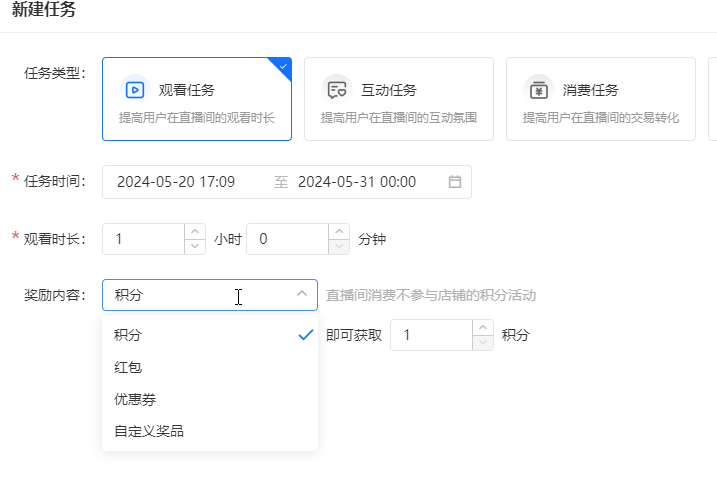Image resolution: width=717 pixels, height=498 pixels.
Task: Click description 提高用户在直播间的互动氛围
Action: point(399,118)
